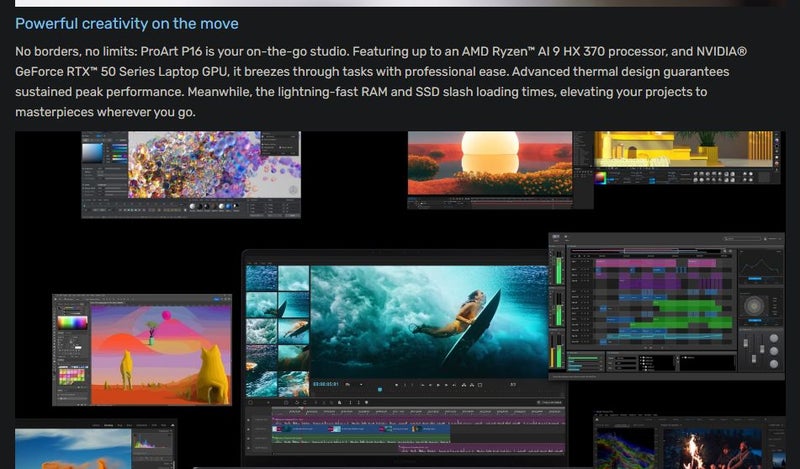Screen dimensions: 800x469
Task: Click the green level meter in audio app
Action: (x=557, y=270)
